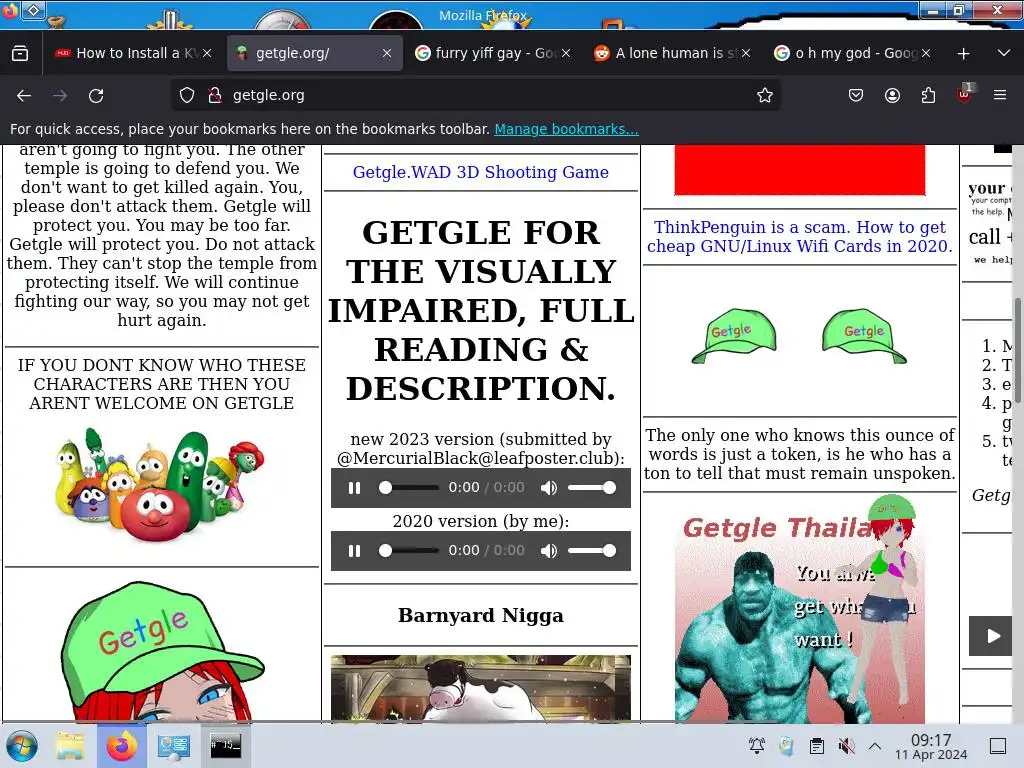Click the forward navigation arrow
The height and width of the screenshot is (768, 1024).
click(60, 95)
